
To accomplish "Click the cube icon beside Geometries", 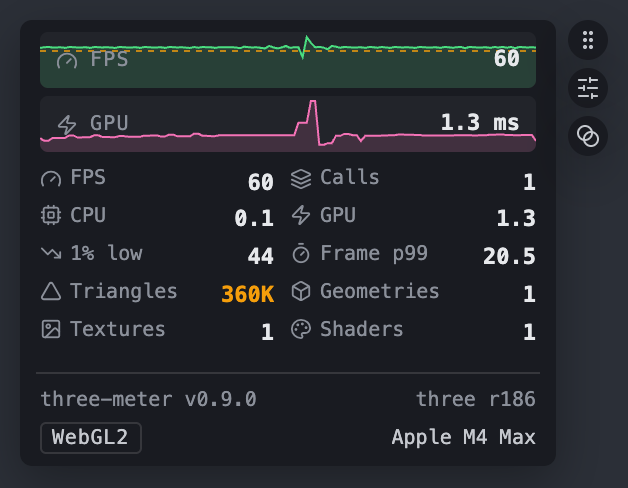I will (301, 291).
